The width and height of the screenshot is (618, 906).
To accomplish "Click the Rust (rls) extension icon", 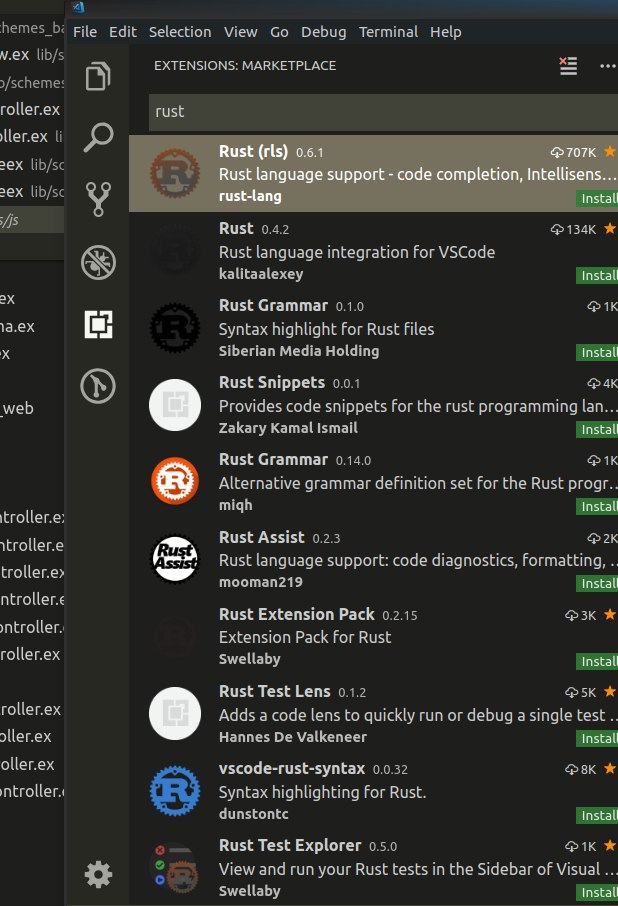I will point(175,173).
